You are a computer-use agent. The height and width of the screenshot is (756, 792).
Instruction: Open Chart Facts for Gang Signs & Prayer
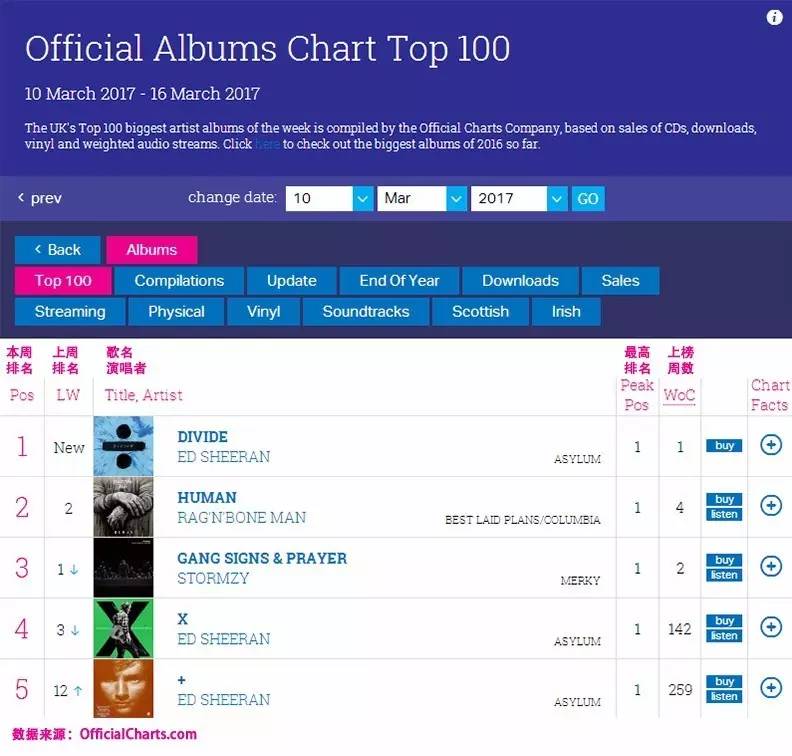coord(770,566)
